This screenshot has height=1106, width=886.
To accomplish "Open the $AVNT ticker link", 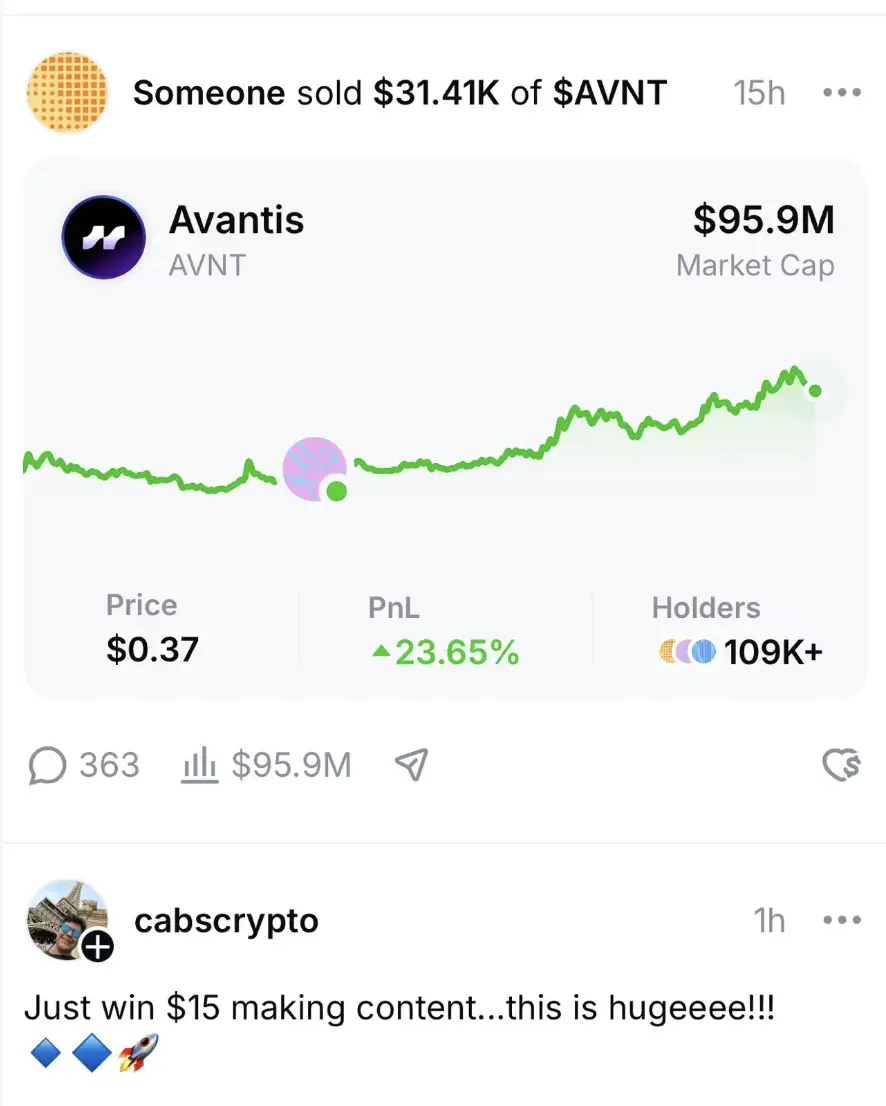I will 609,93.
